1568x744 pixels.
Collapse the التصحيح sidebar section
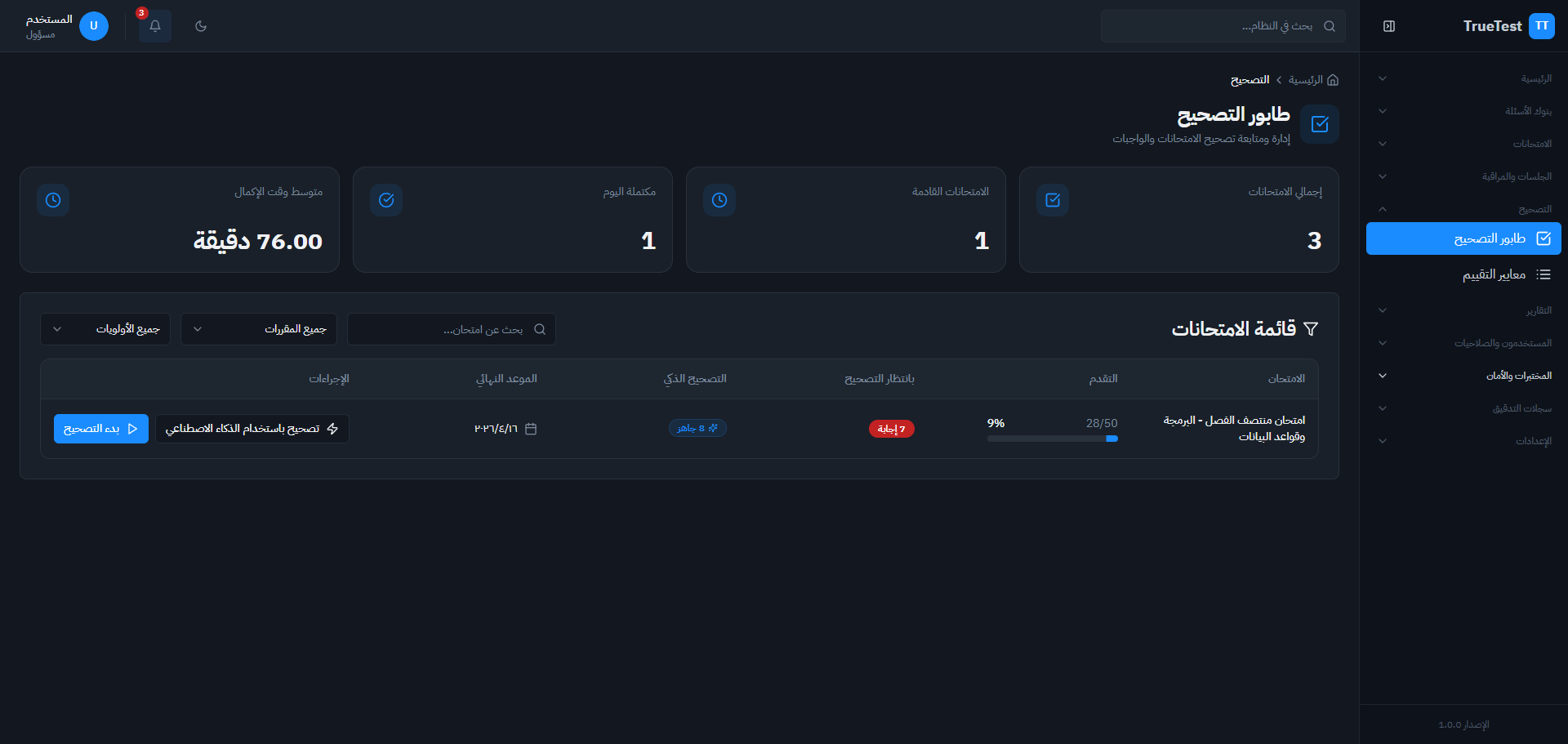(1463, 209)
